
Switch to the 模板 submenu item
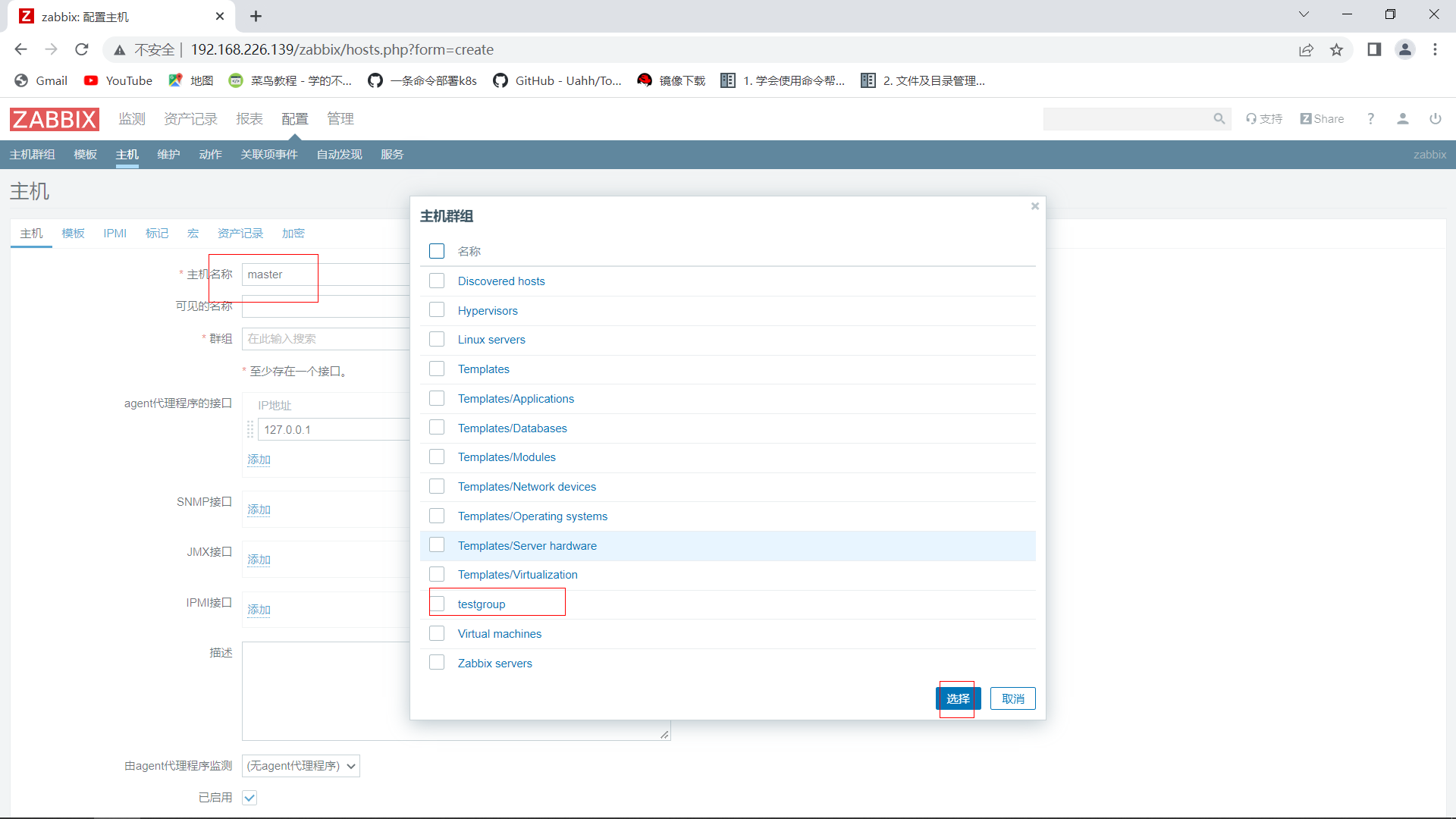coord(85,155)
